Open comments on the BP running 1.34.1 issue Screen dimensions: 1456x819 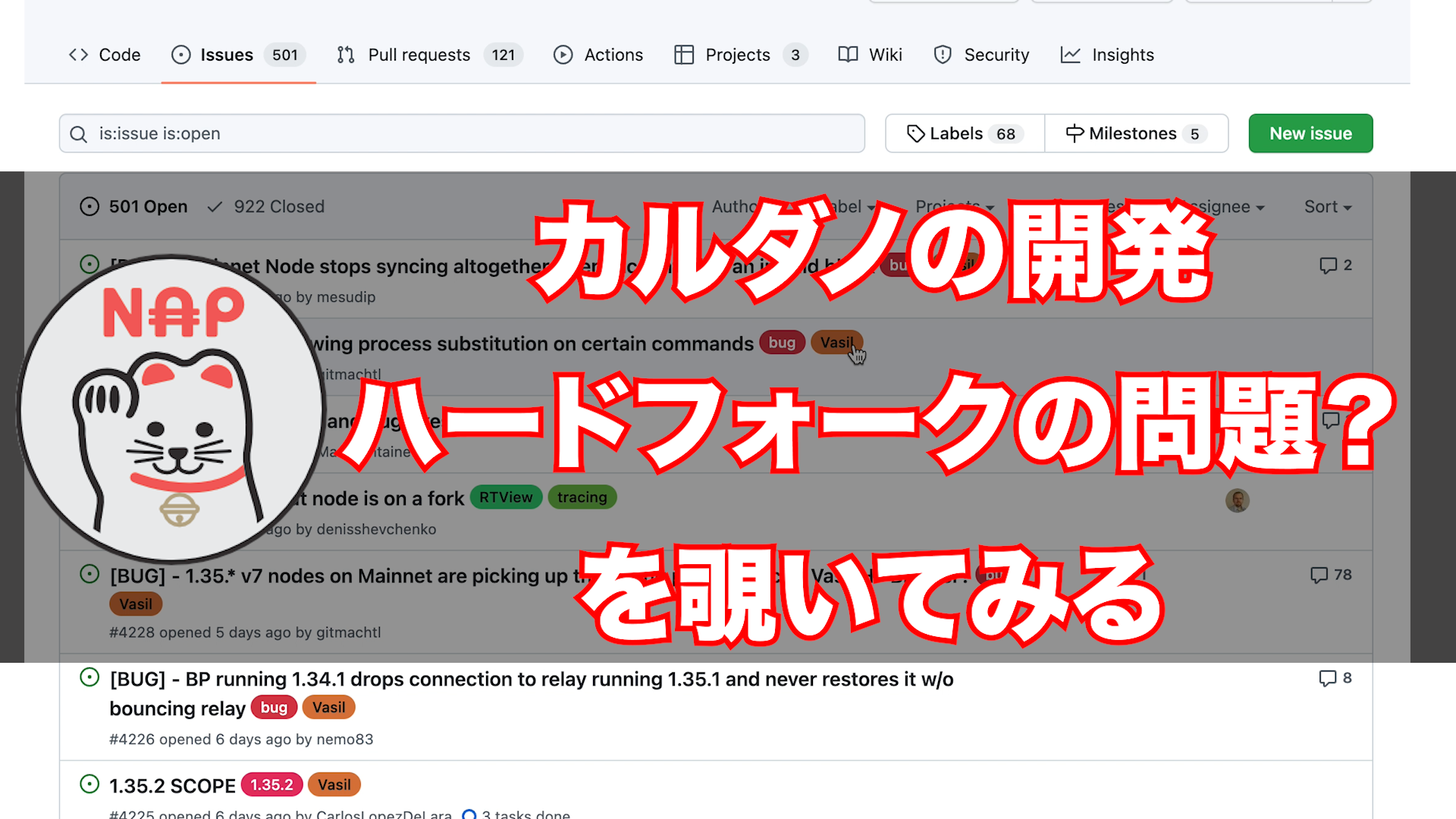point(1335,678)
